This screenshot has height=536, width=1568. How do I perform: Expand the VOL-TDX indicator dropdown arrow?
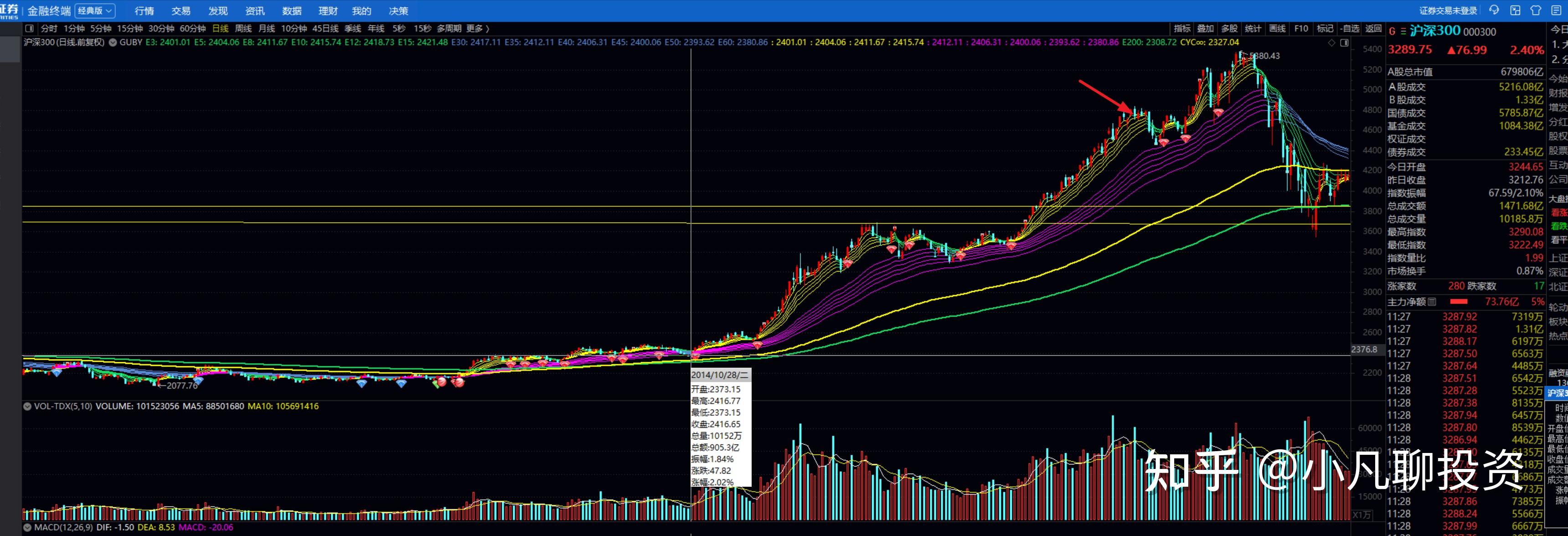[27, 406]
